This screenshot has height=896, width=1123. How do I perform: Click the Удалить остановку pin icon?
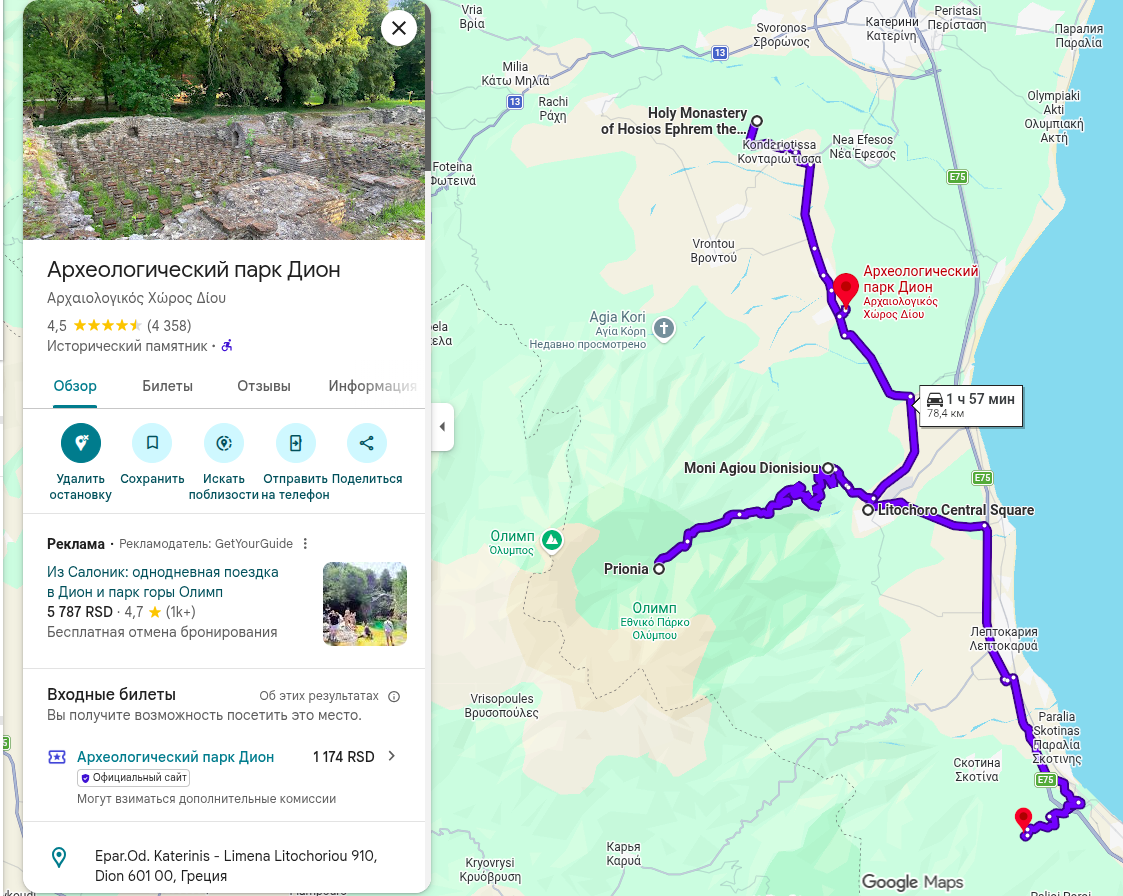[81, 443]
